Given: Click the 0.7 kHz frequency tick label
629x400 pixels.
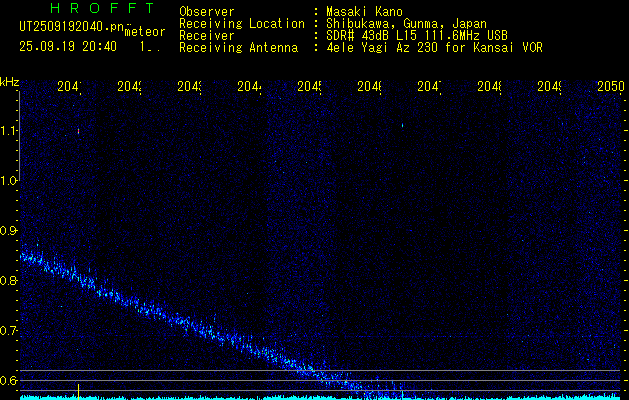Looking at the screenshot, I should 9,330.
